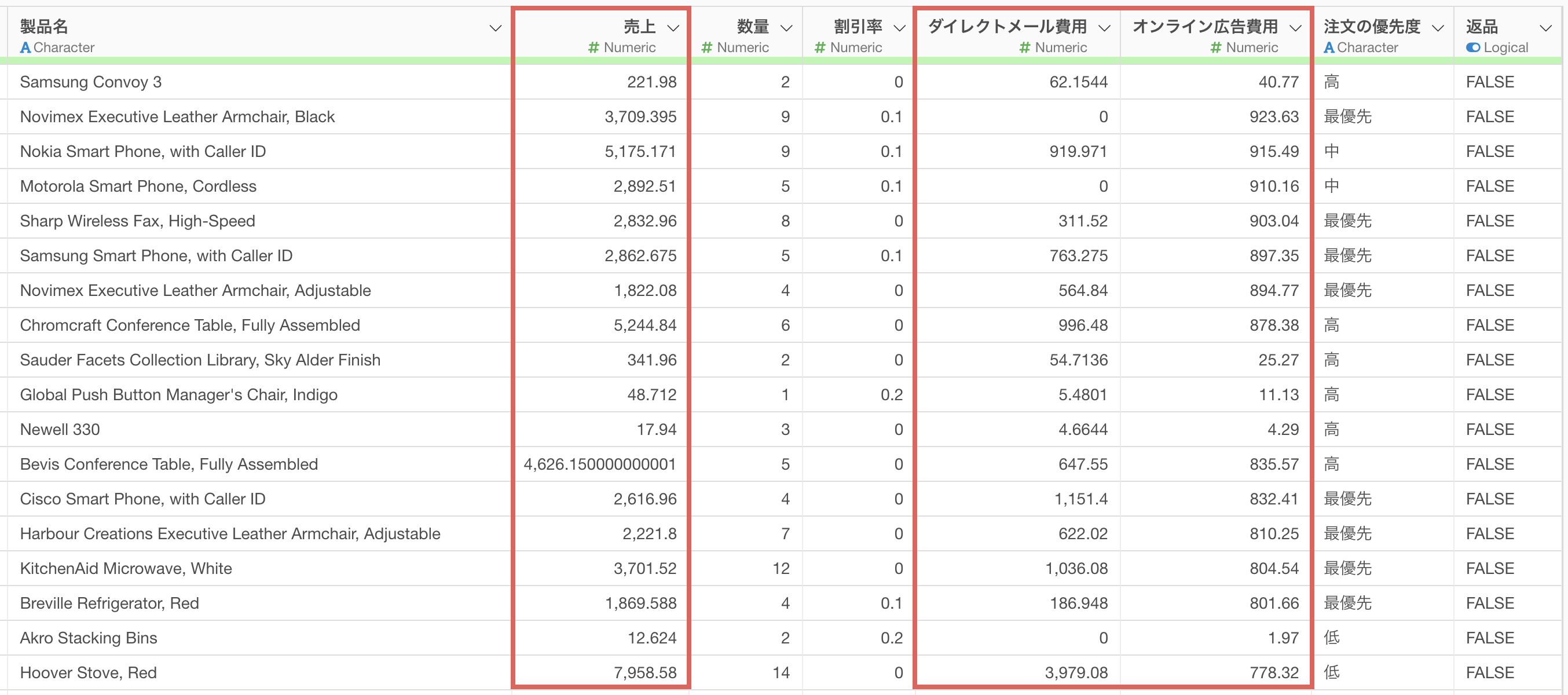The width and height of the screenshot is (1568, 695).
Task: Click Samsung Smart Phone, with Caller ID
Action: 156,255
